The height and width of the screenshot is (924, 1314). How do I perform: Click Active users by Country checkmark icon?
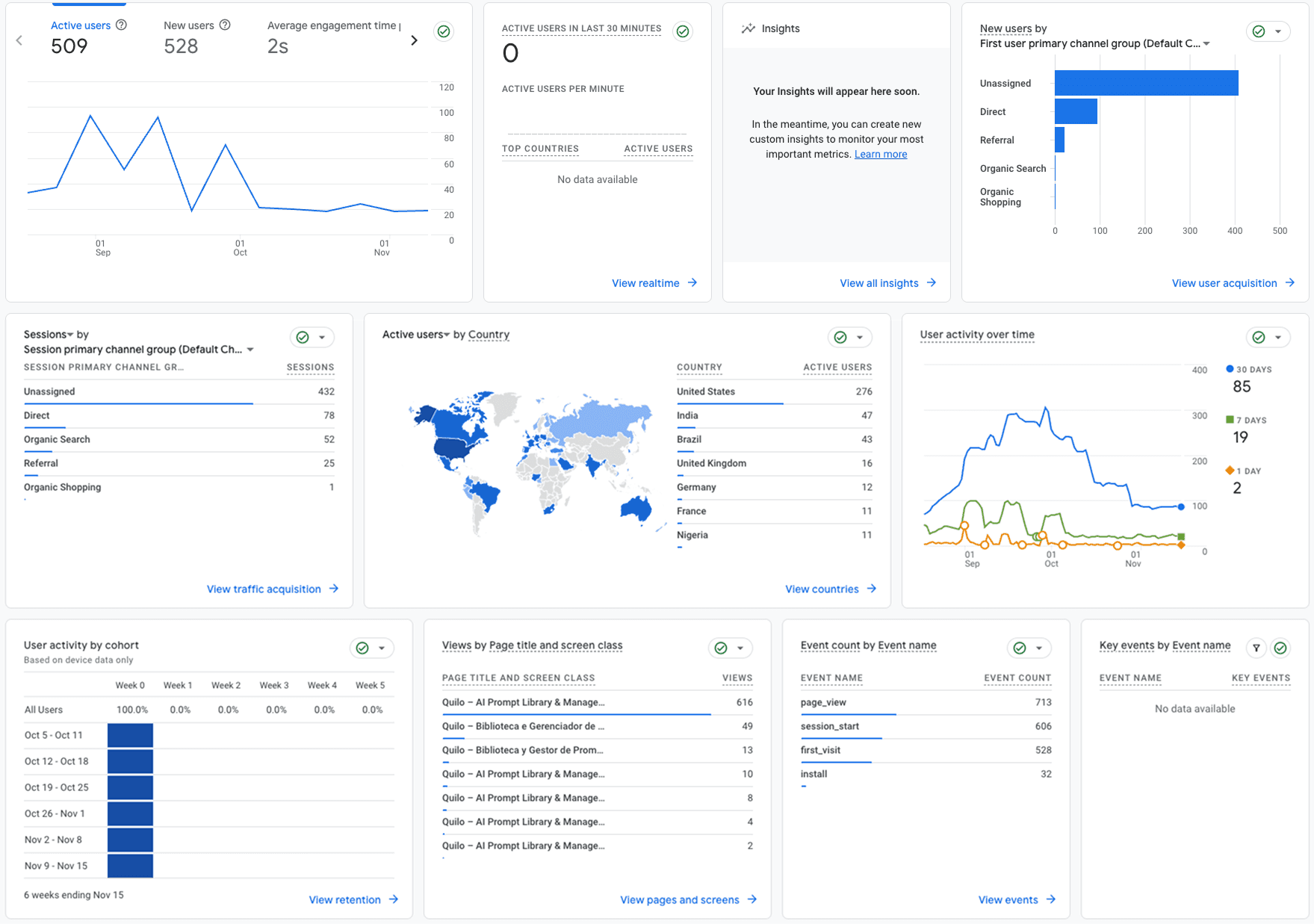pos(840,338)
